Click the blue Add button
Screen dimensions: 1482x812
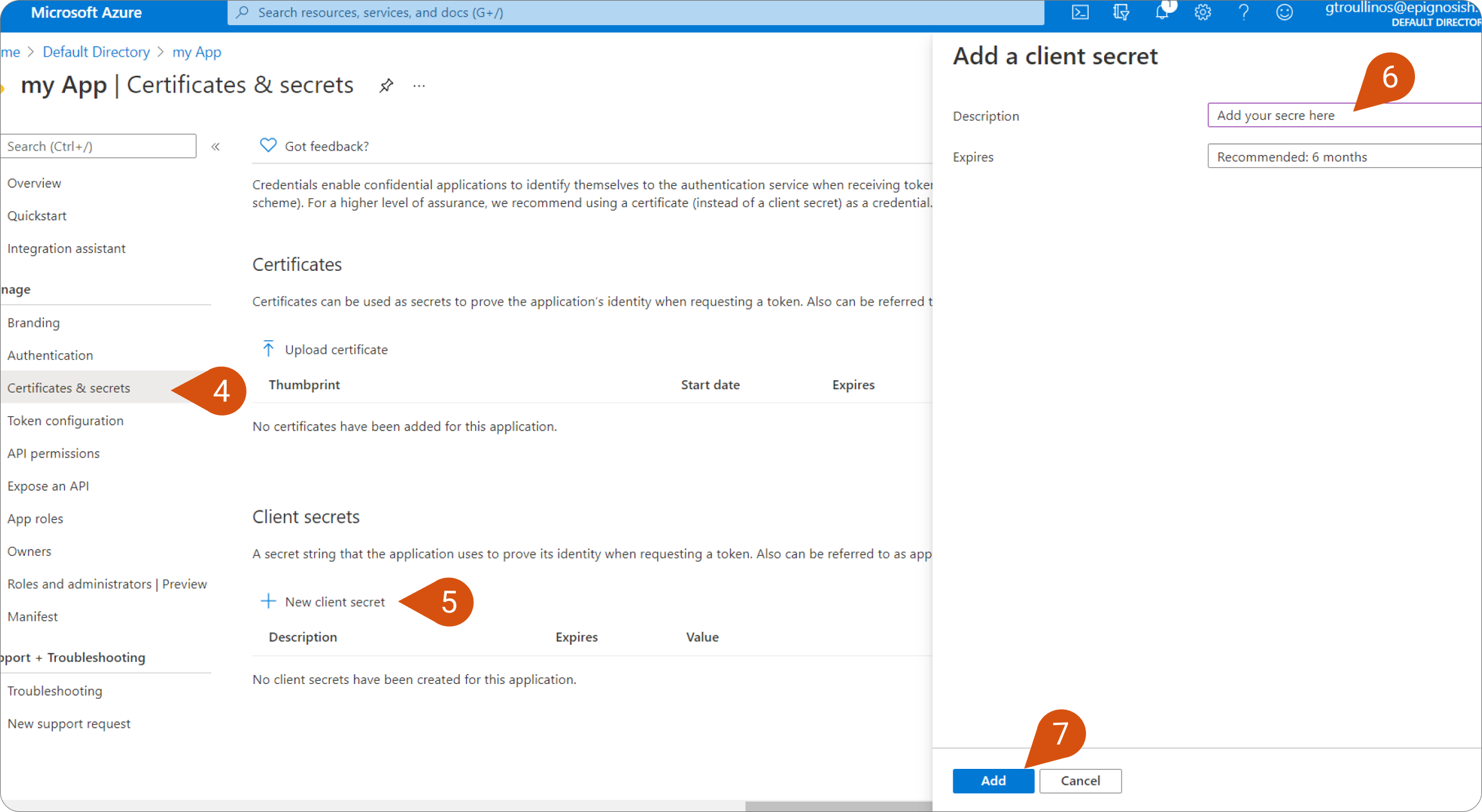click(x=993, y=780)
